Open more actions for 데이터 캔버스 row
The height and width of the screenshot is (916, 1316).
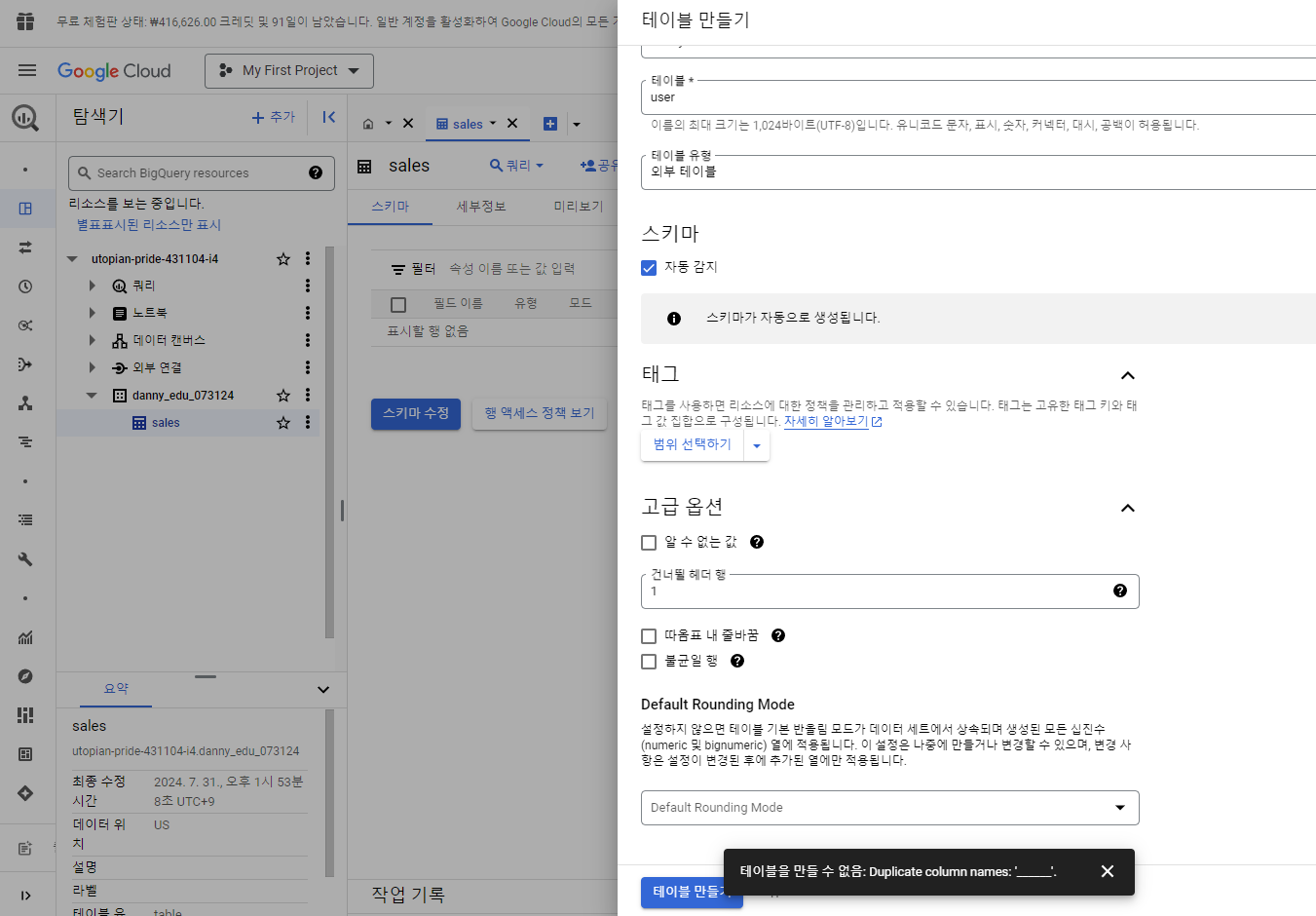(308, 340)
